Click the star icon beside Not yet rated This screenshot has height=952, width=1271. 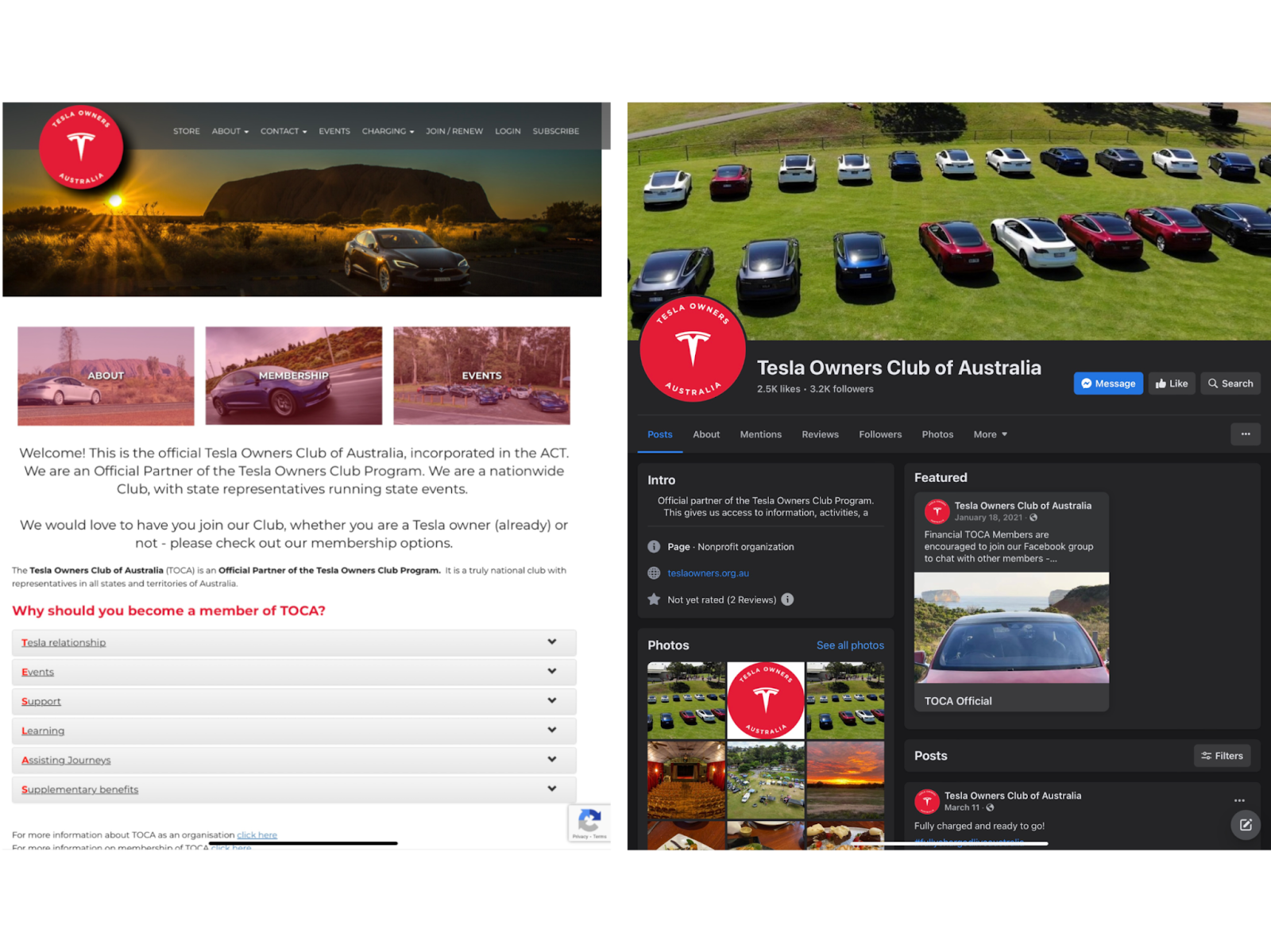[654, 599]
